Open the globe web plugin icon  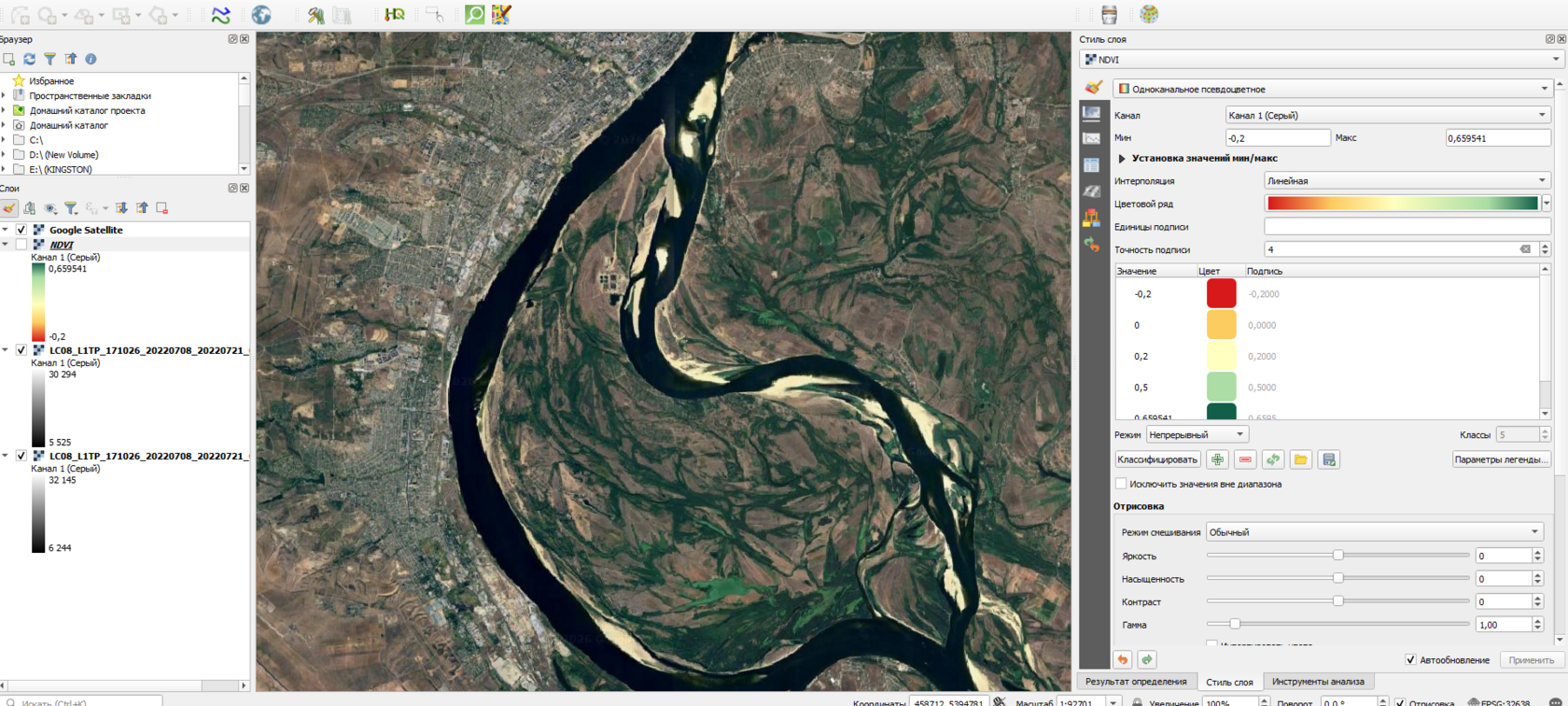(261, 15)
